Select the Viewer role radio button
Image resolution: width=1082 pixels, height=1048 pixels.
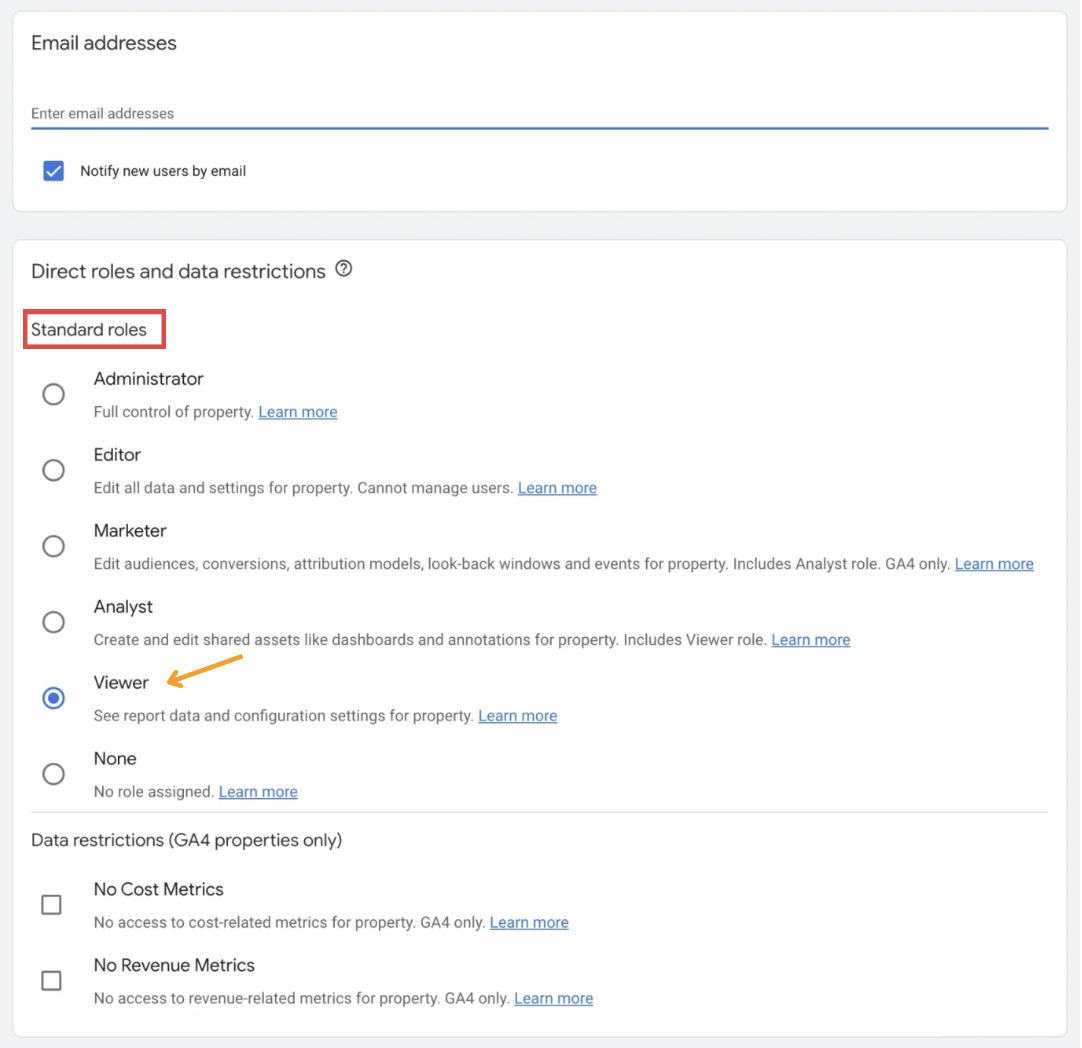tap(53, 698)
